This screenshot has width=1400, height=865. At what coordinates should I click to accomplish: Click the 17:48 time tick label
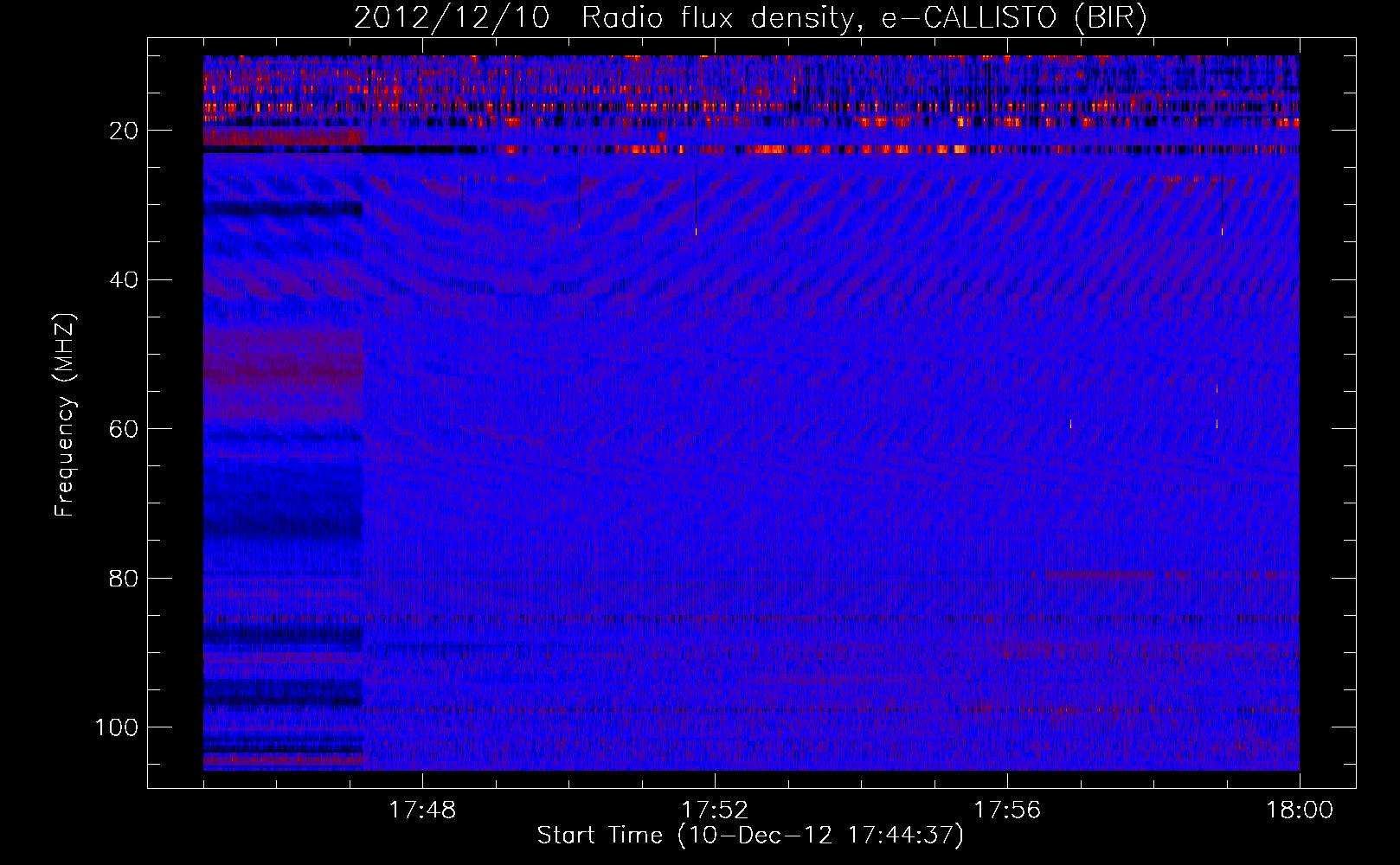[422, 811]
